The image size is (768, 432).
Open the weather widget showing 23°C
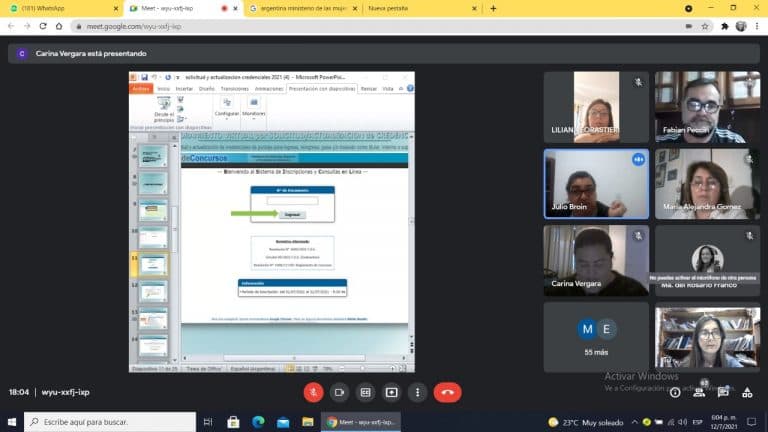(x=586, y=422)
